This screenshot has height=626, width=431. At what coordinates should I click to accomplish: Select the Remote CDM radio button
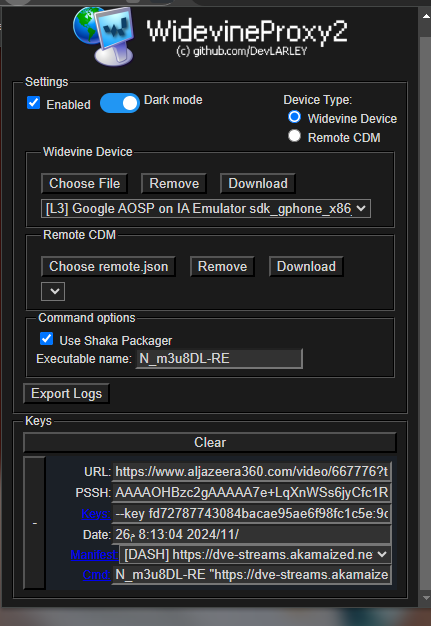[x=295, y=136]
